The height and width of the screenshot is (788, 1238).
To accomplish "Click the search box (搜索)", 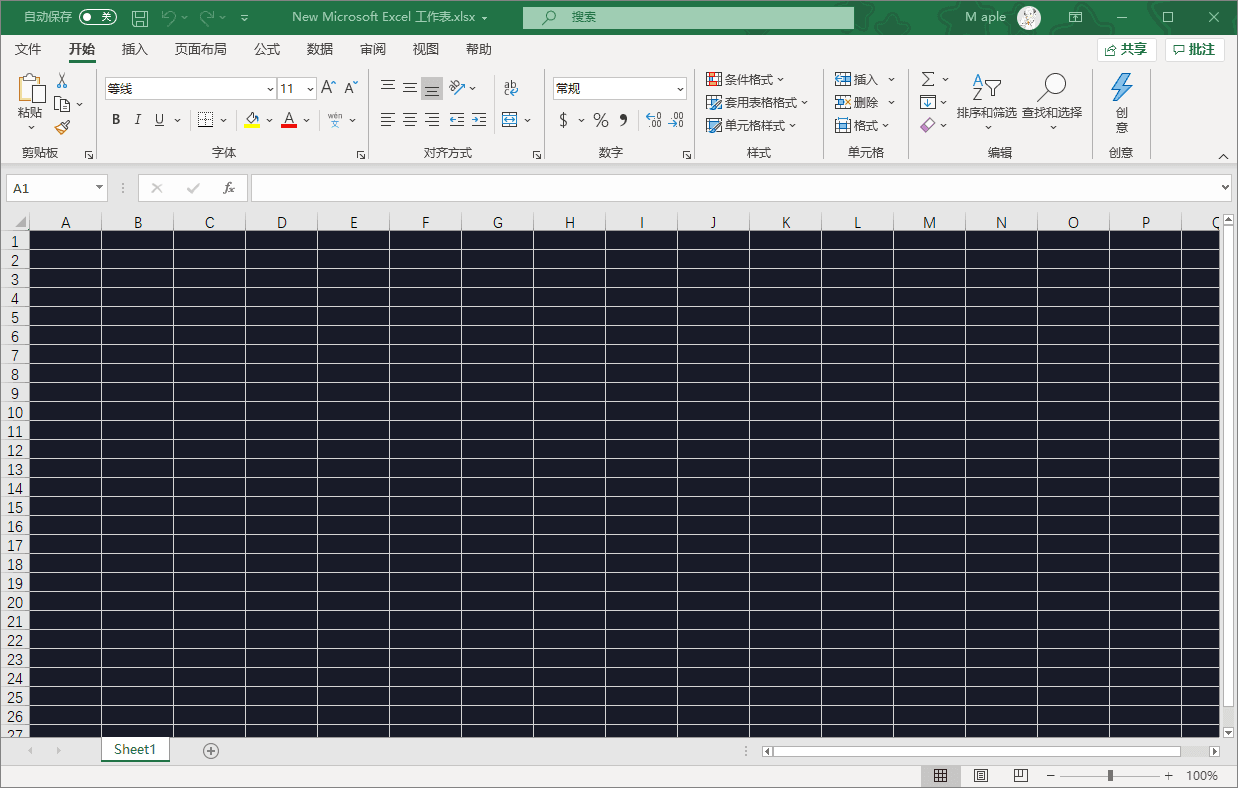I will tap(688, 18).
